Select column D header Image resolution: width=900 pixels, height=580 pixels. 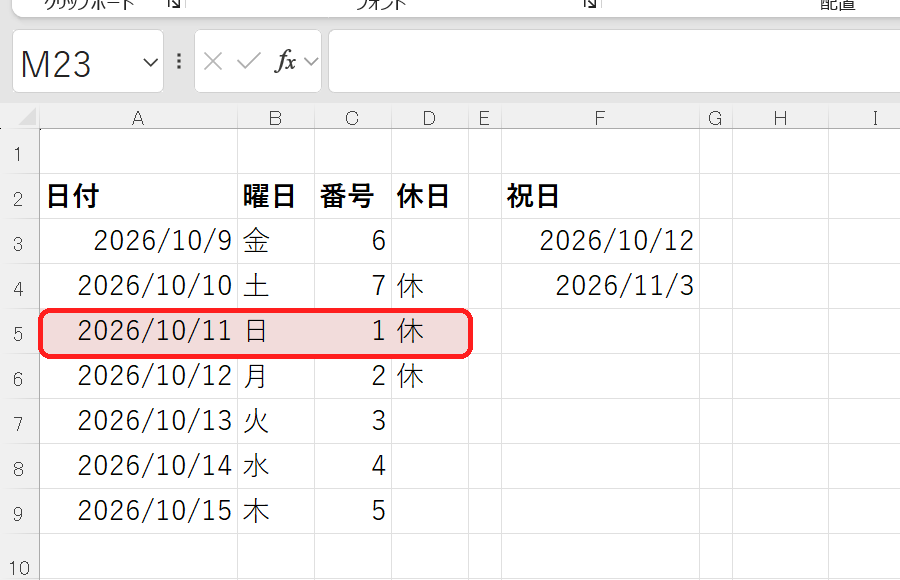point(430,118)
